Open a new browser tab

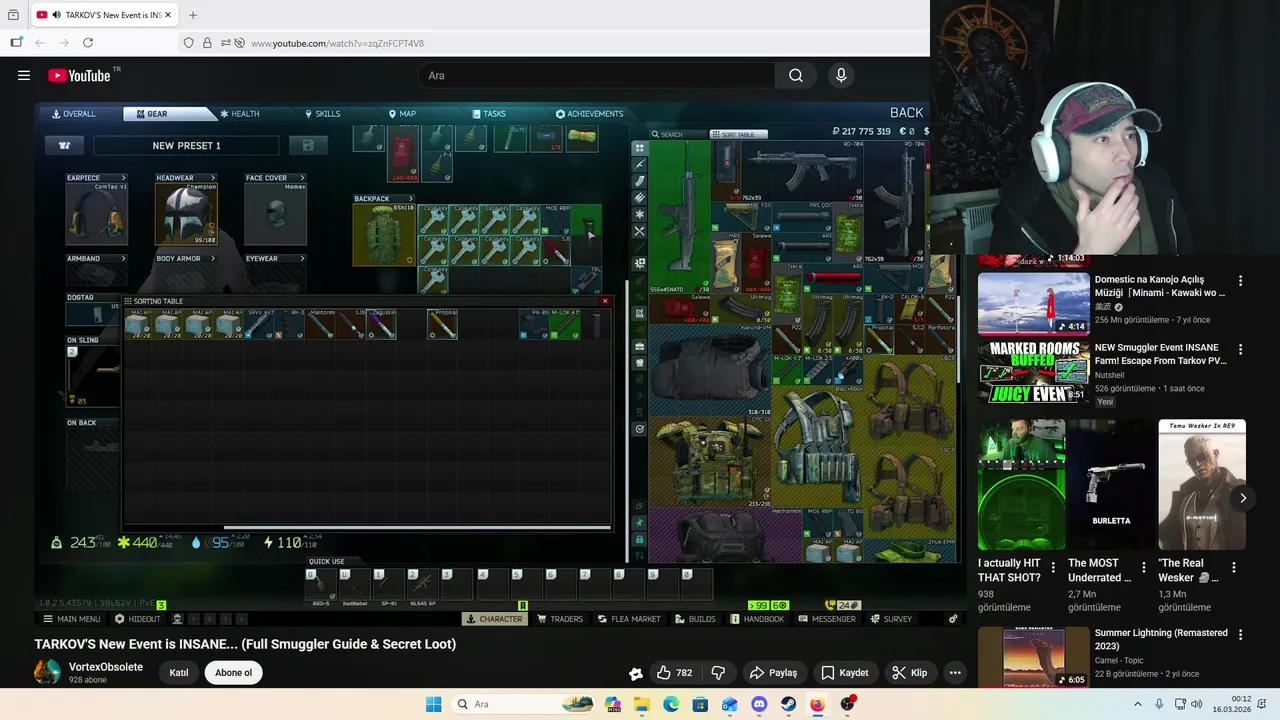[193, 15]
